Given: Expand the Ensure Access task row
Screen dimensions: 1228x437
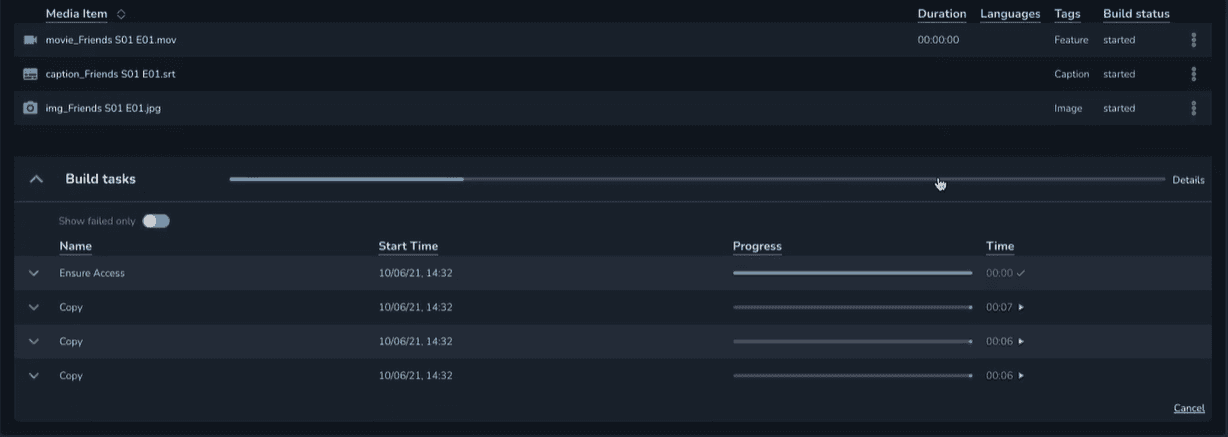Looking at the screenshot, I should (34, 273).
